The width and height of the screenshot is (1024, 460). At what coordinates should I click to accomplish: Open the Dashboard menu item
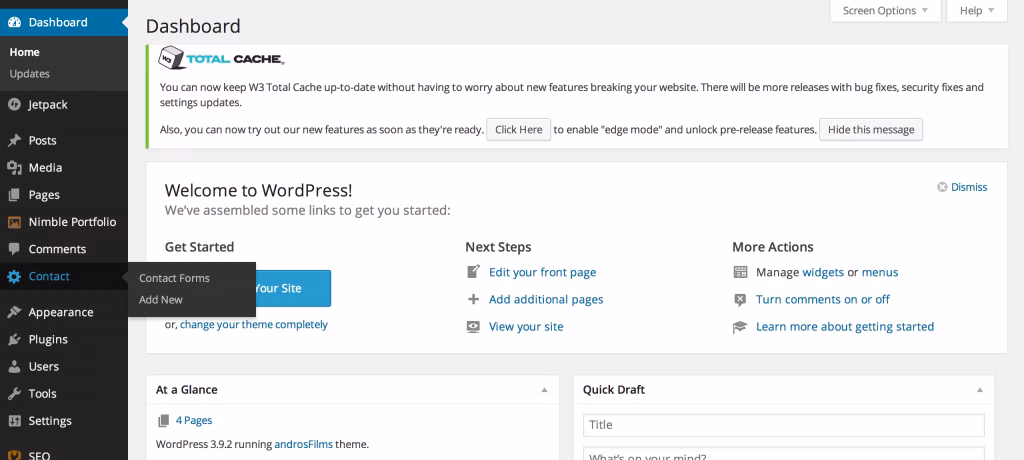64,22
